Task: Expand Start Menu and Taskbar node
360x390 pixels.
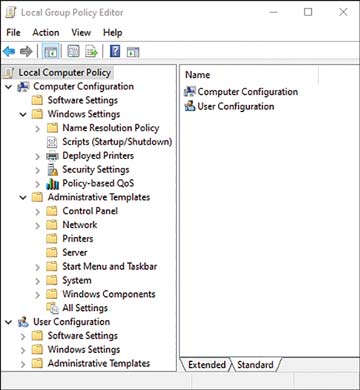Action: (x=38, y=267)
